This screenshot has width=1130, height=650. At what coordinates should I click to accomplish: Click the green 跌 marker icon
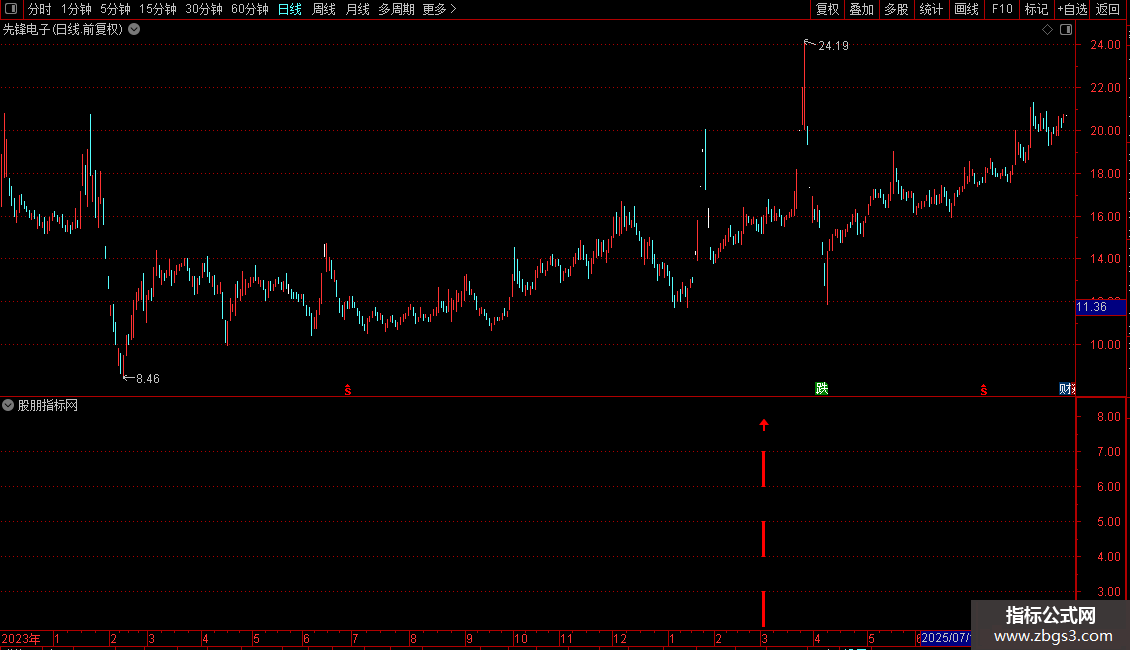tap(822, 388)
